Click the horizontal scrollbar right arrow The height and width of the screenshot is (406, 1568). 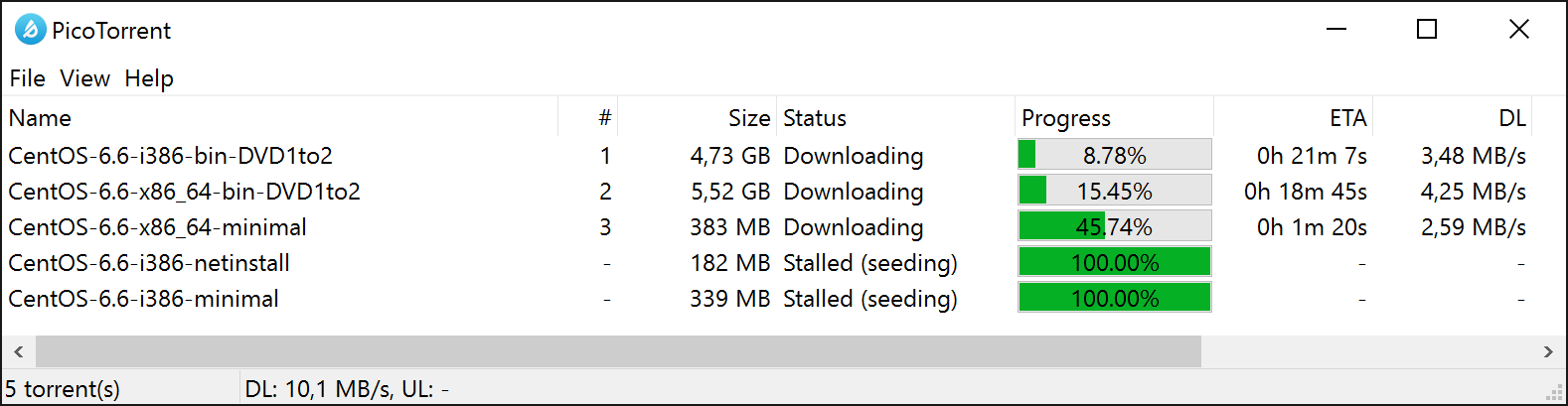pos(1547,351)
